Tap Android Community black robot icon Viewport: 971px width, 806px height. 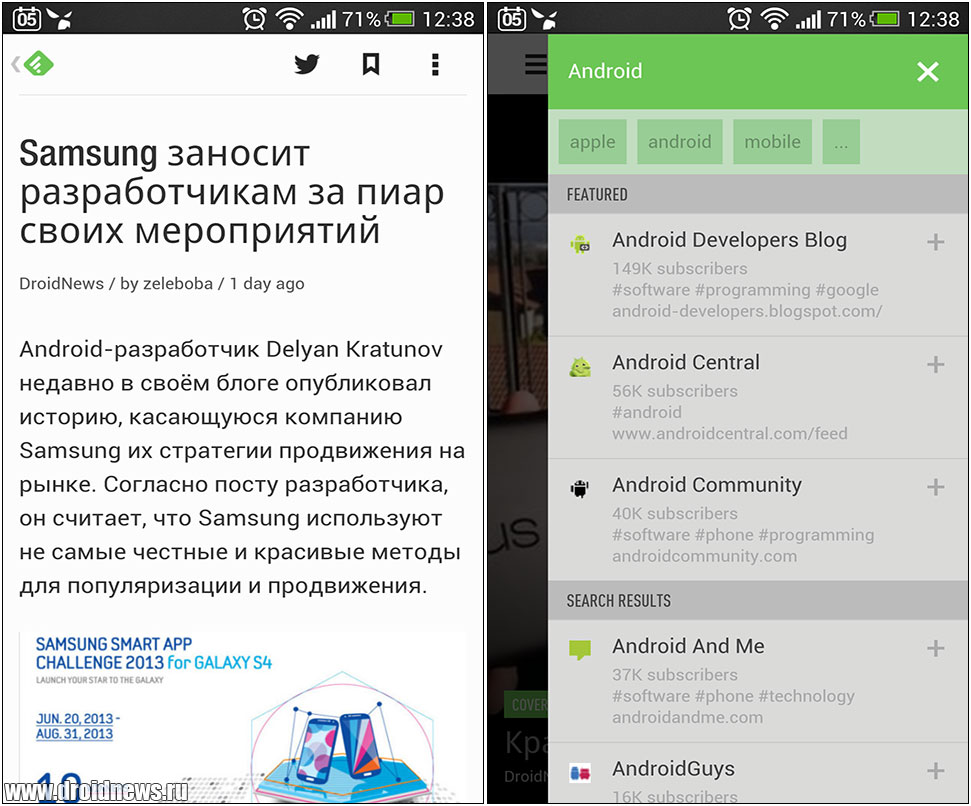pyautogui.click(x=580, y=489)
